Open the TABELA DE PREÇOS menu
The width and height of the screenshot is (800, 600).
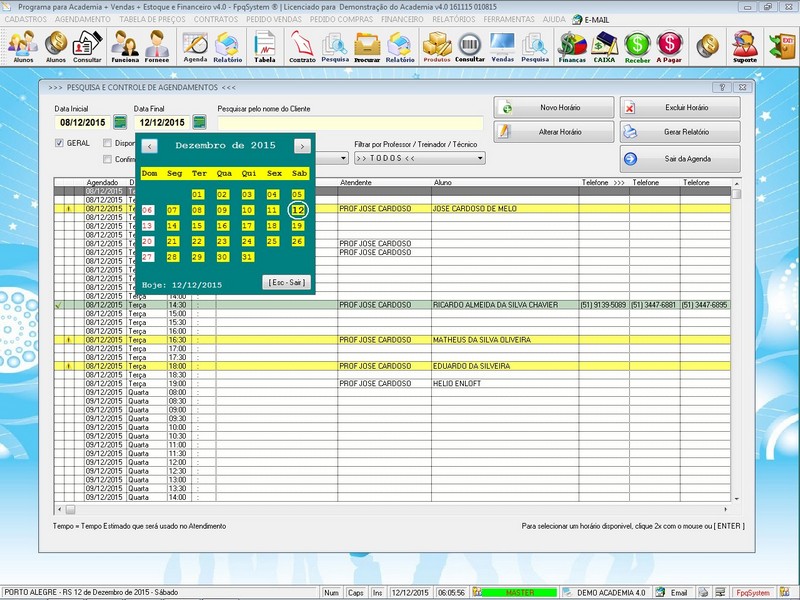153,19
